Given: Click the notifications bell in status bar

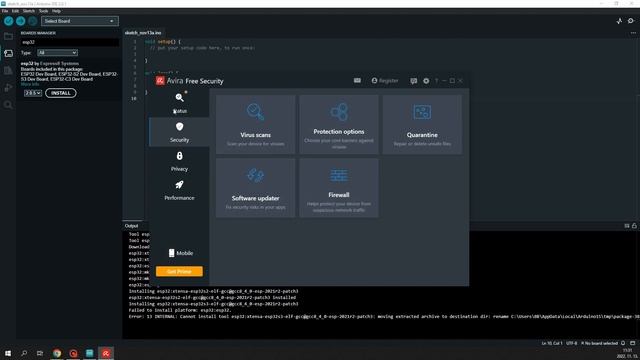Looking at the screenshot, I should point(623,343).
